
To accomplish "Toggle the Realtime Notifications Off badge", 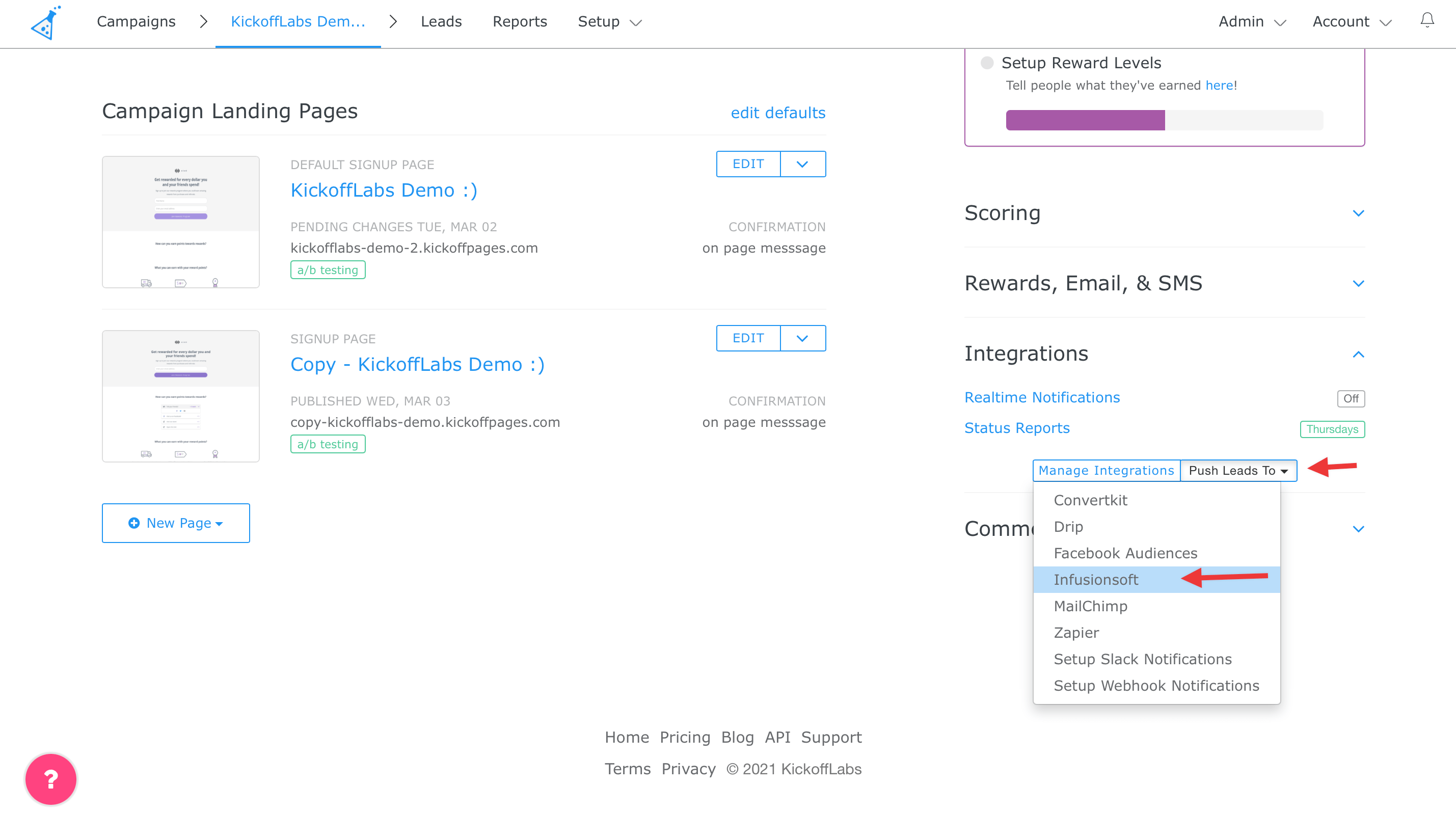I will 1351,398.
